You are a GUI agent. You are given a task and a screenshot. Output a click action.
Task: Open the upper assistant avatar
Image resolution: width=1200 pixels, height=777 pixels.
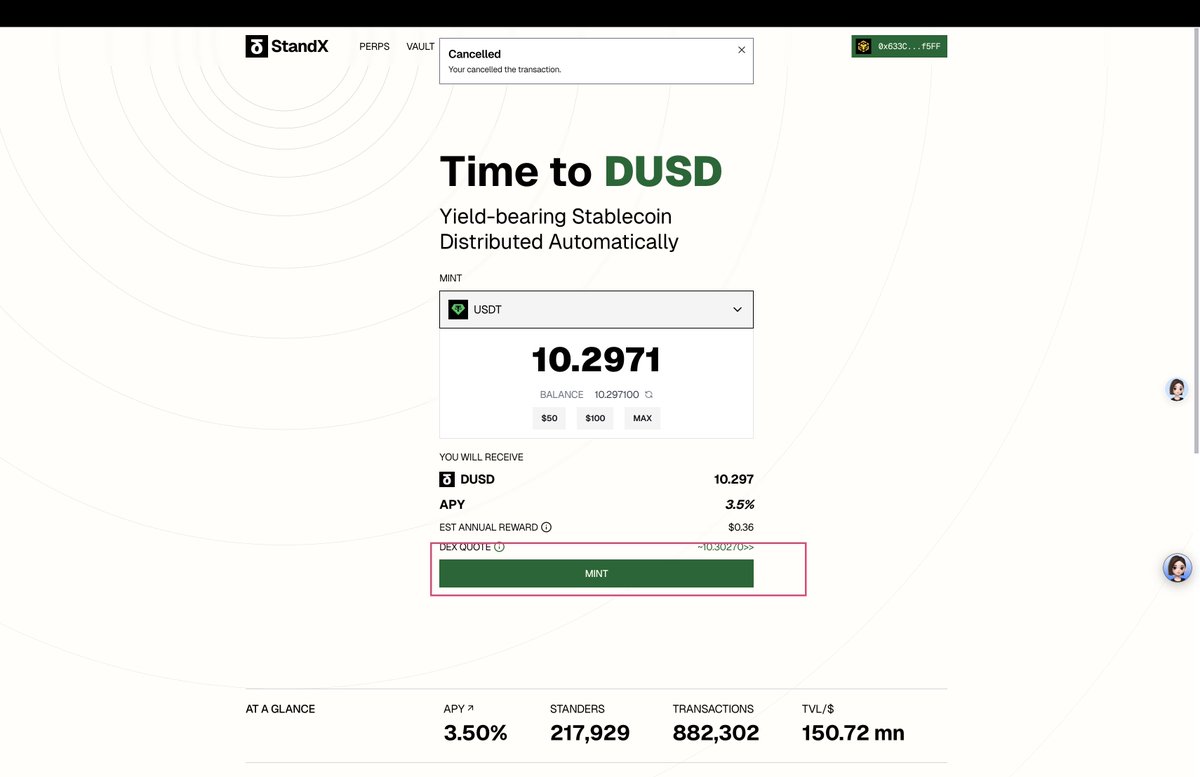click(1177, 390)
